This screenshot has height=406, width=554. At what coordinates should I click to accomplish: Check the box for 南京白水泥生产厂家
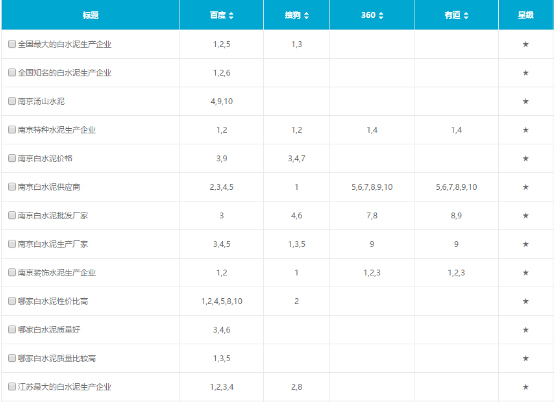(x=12, y=244)
